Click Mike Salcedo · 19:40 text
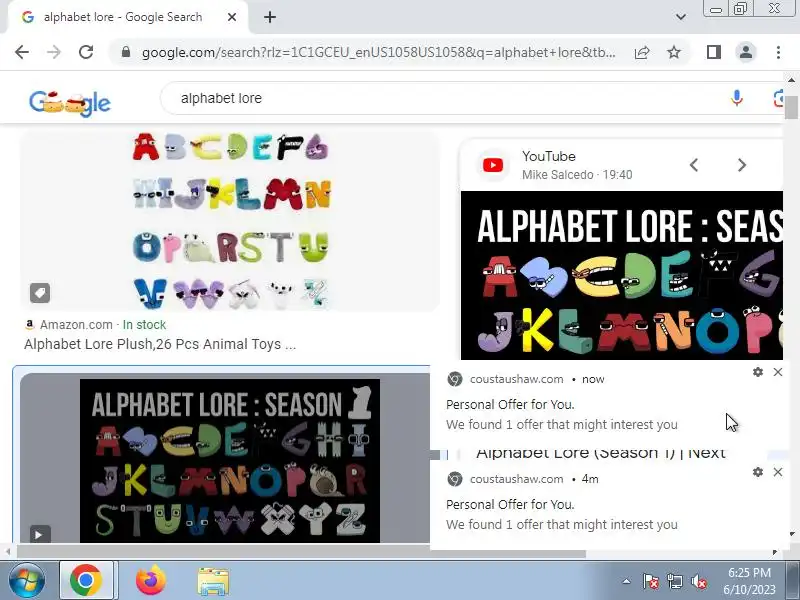Image resolution: width=800 pixels, height=600 pixels. (x=577, y=175)
